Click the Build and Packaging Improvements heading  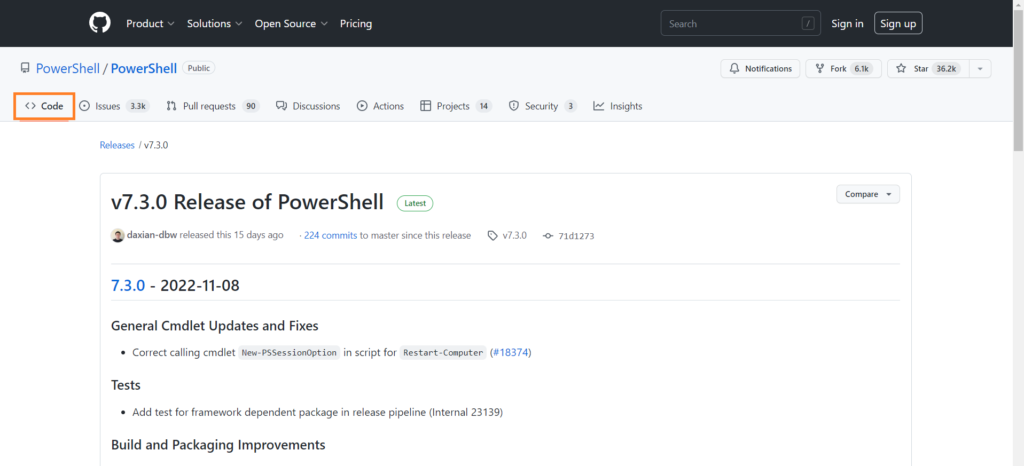point(218,445)
